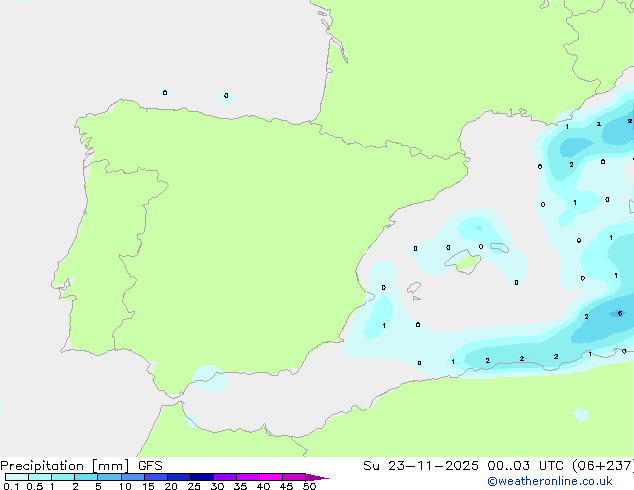This screenshot has height=490, width=634.
Task: Click the '6' value in the dark blue area
Action: (620, 313)
